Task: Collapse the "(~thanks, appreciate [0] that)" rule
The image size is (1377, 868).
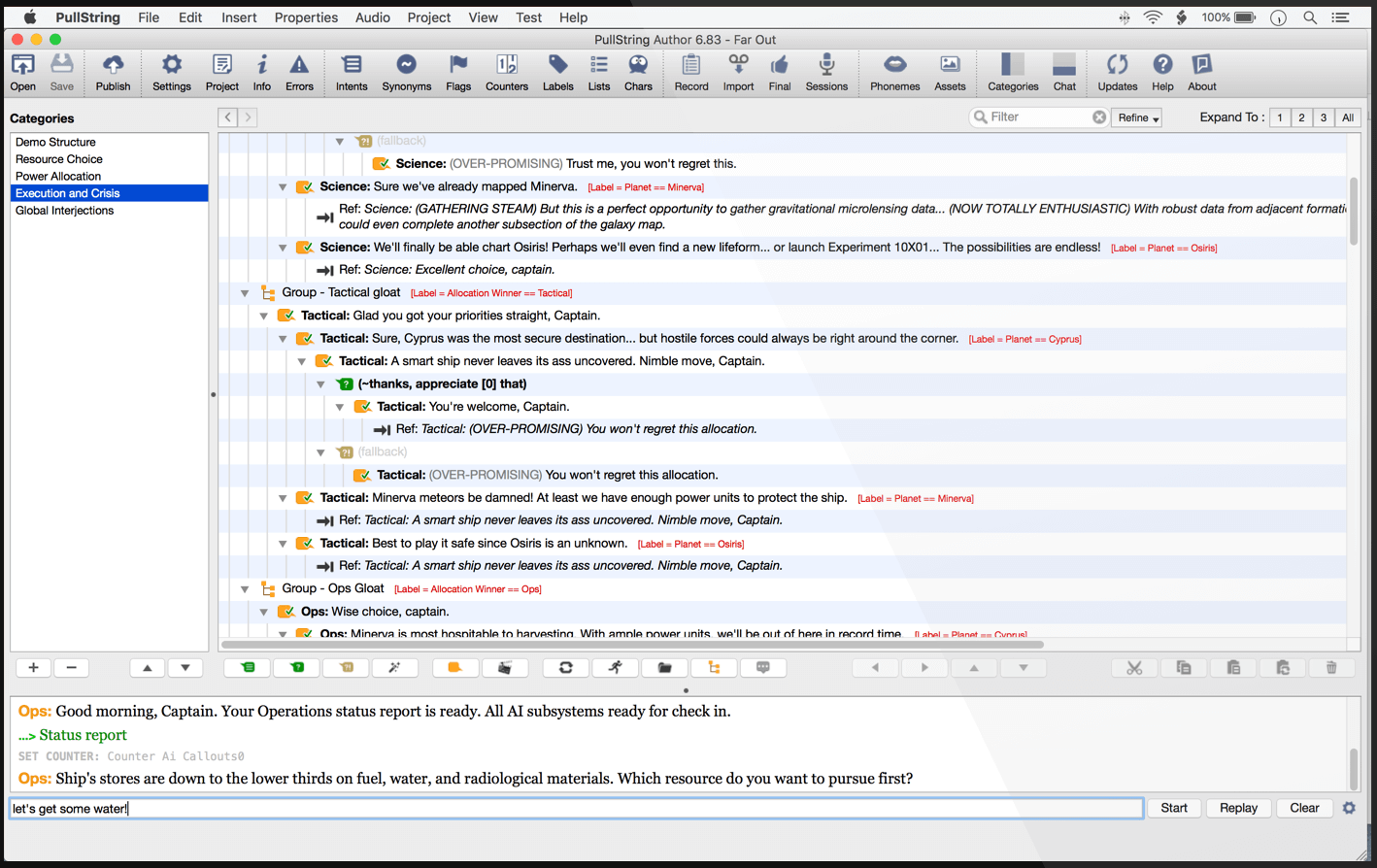Action: (x=320, y=384)
